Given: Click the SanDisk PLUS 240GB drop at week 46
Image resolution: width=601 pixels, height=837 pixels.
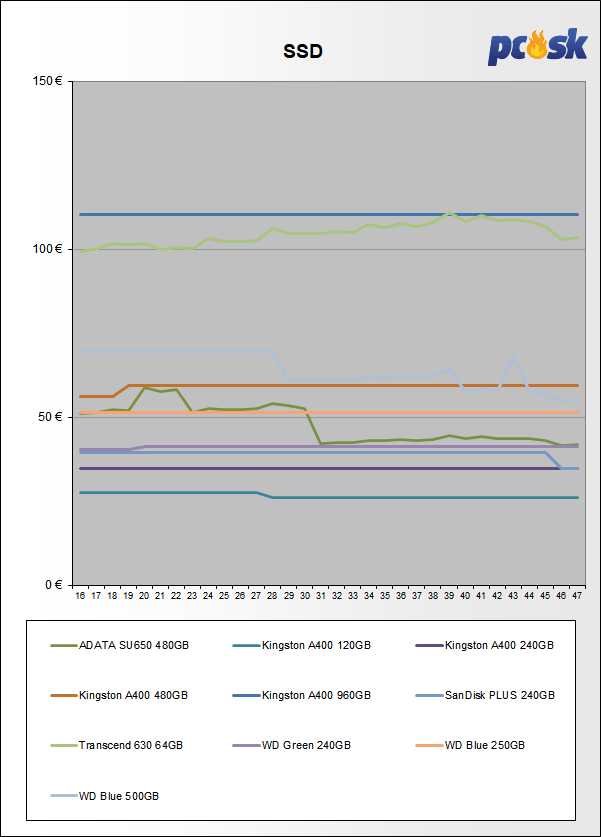Looking at the screenshot, I should click(x=561, y=468).
